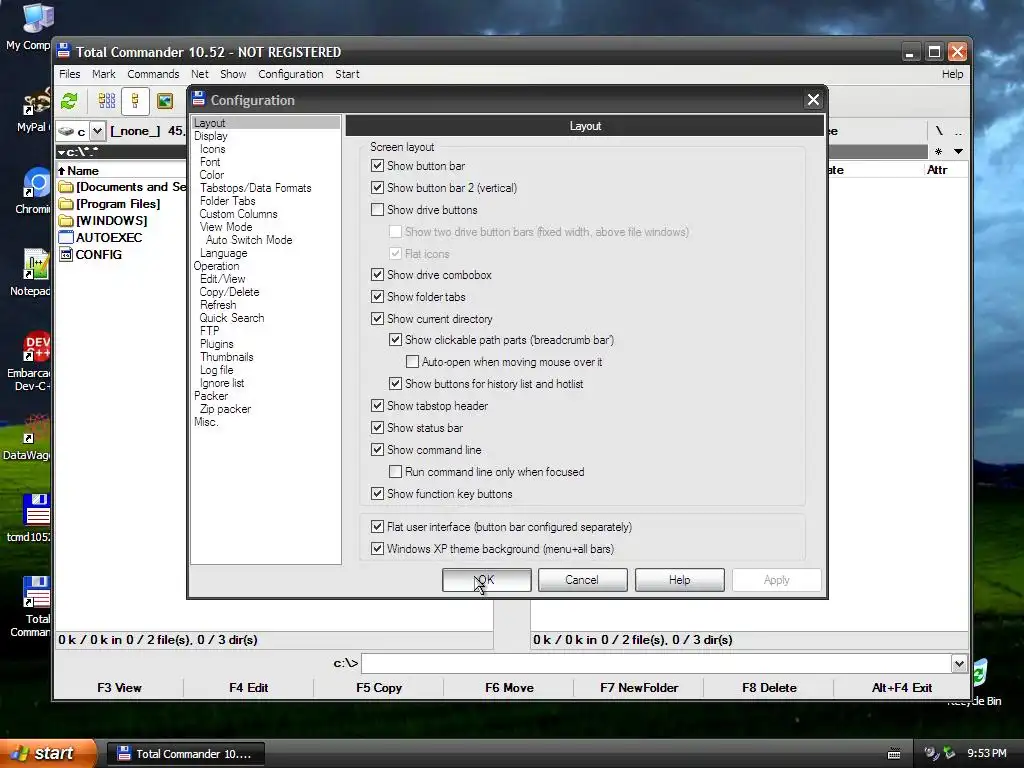This screenshot has width=1024, height=768.
Task: Click the CONFIG file icon
Action: [x=66, y=255]
